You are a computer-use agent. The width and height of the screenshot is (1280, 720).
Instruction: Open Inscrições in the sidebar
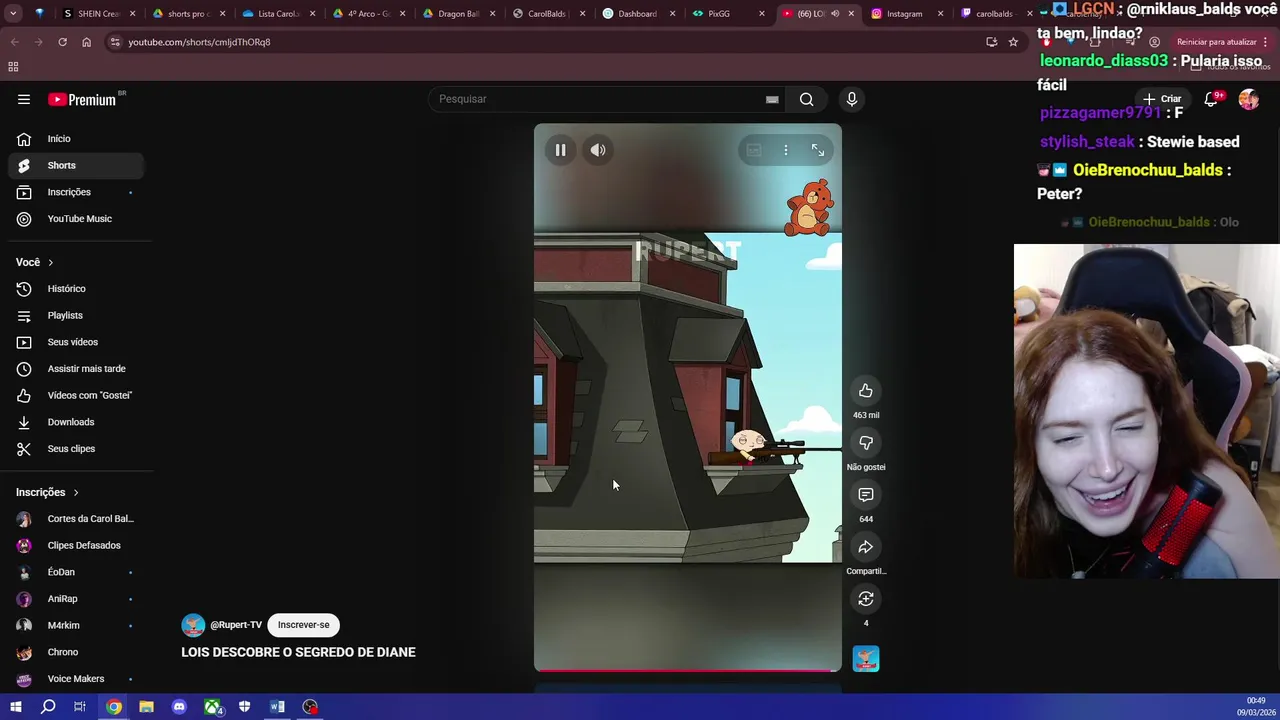(76, 192)
